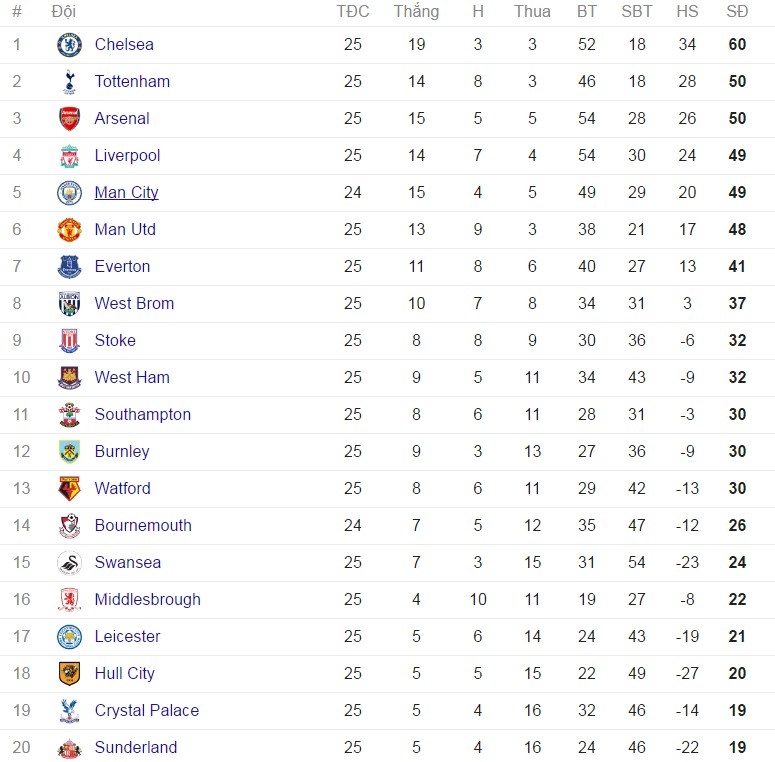
Task: Click the Chelsea club crest icon
Action: coord(69,45)
